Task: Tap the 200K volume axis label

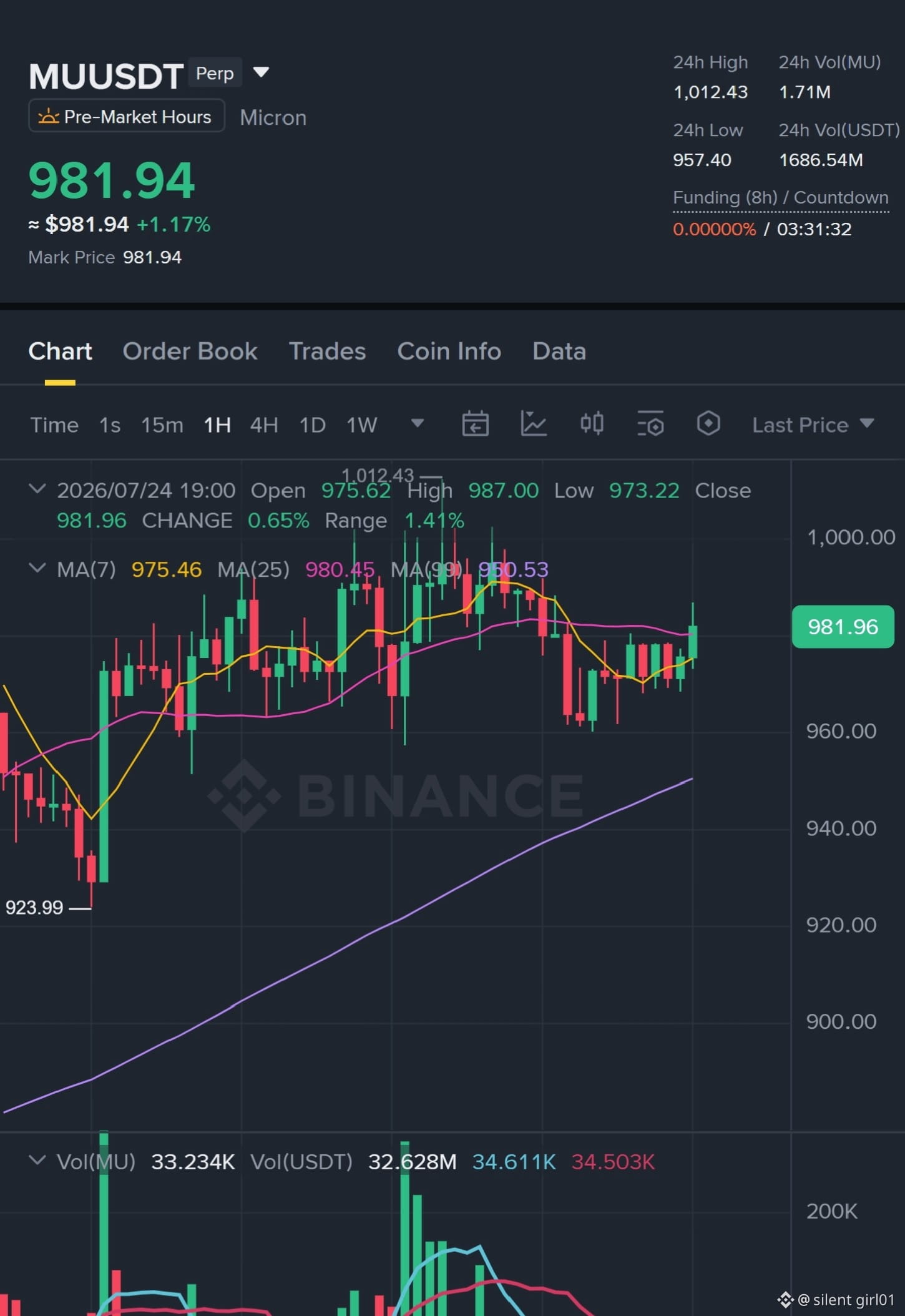Action: point(832,1212)
